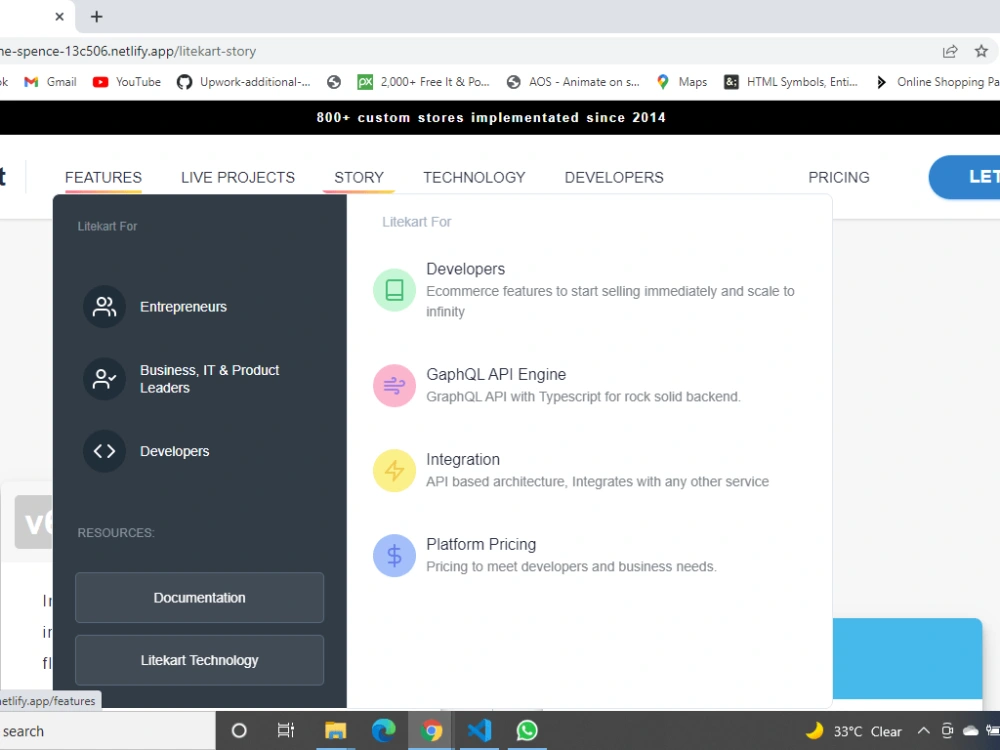Open the Platform Pricing heading link
This screenshot has height=750, width=1000.
481,544
